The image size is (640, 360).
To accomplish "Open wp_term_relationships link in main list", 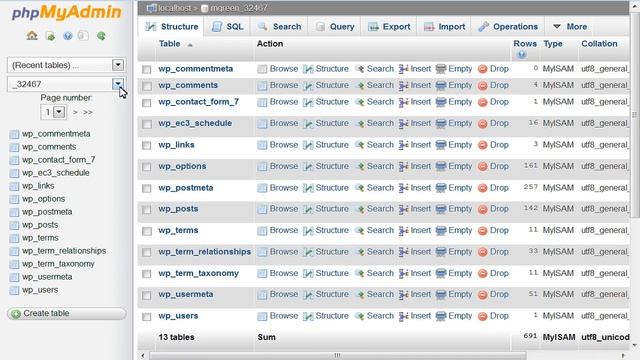I will 204,252.
